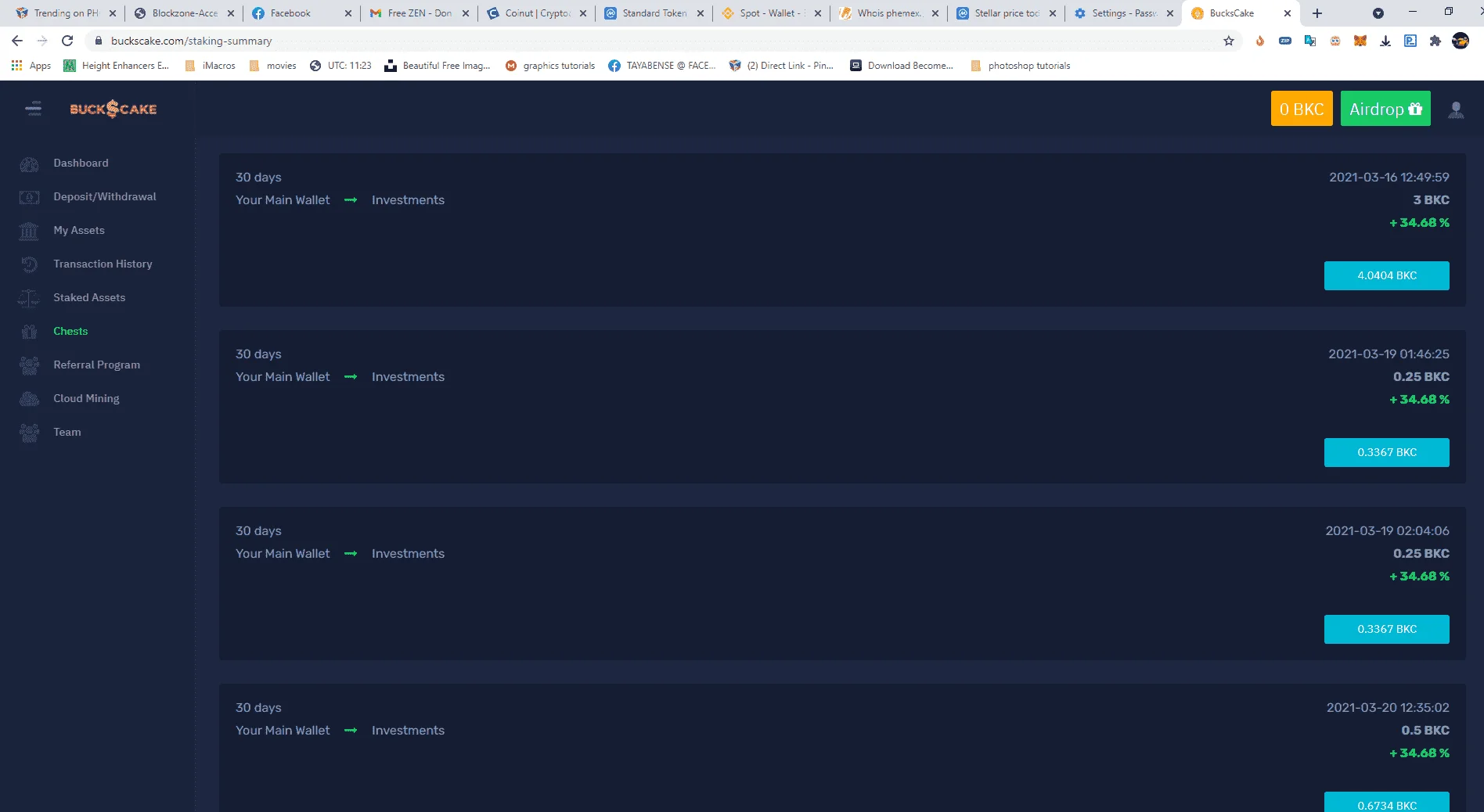This screenshot has width=1484, height=812.
Task: Click the download arrow extension icon
Action: pos(1385,41)
